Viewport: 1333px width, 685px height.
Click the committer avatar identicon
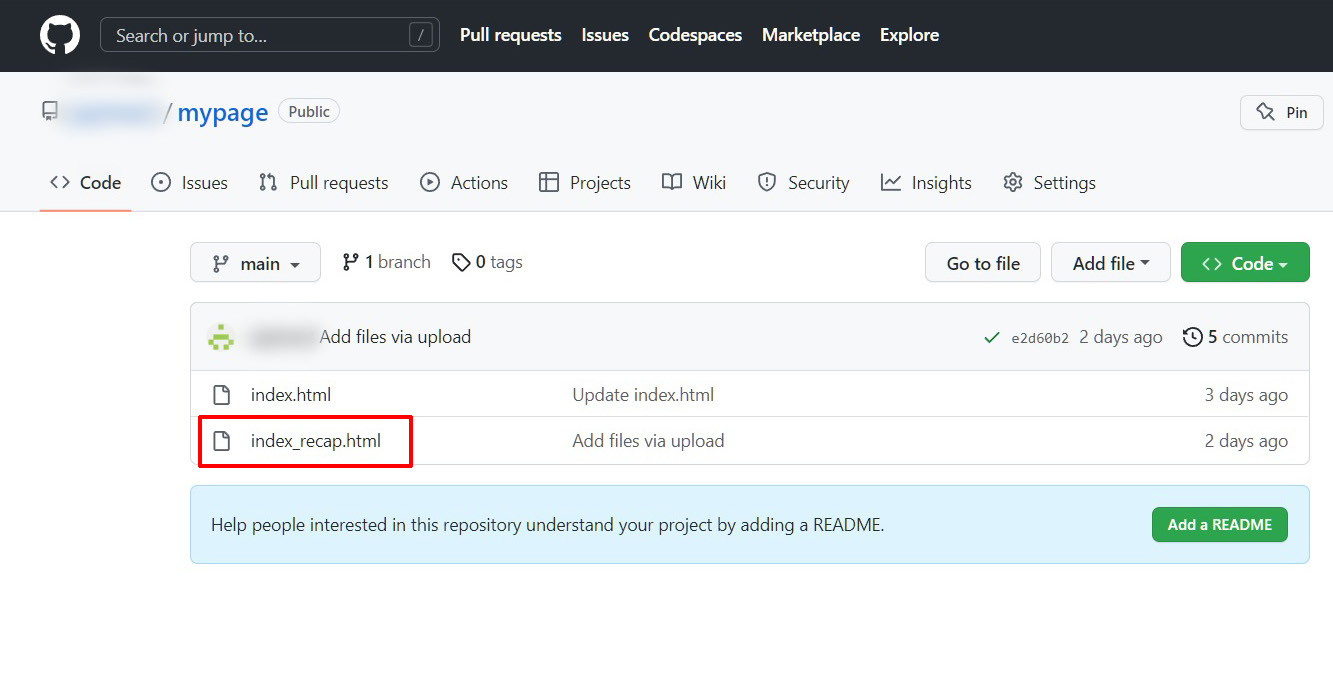pyautogui.click(x=221, y=337)
